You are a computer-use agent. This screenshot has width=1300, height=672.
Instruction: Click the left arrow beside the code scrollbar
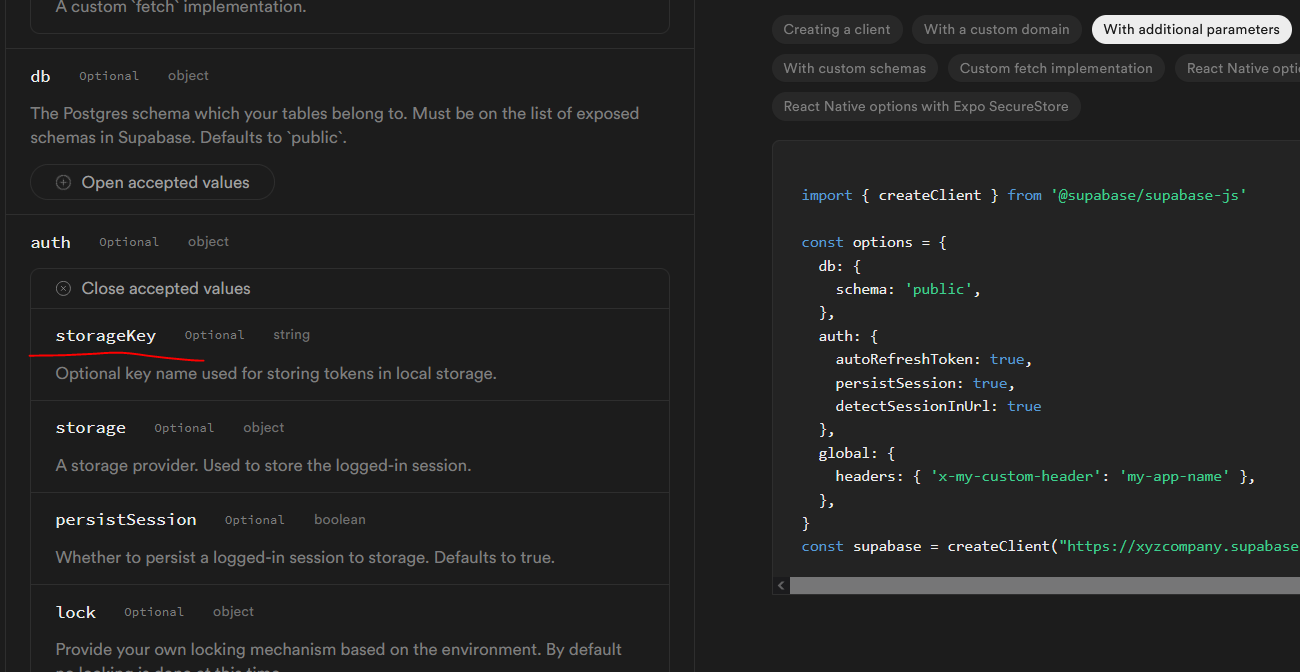781,585
